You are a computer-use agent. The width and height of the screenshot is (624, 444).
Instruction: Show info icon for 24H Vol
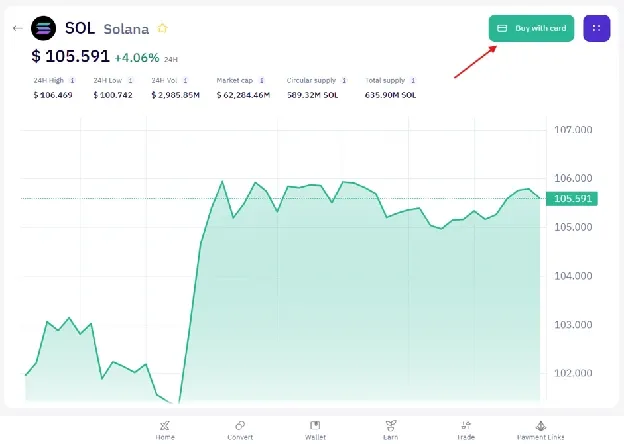click(x=185, y=80)
